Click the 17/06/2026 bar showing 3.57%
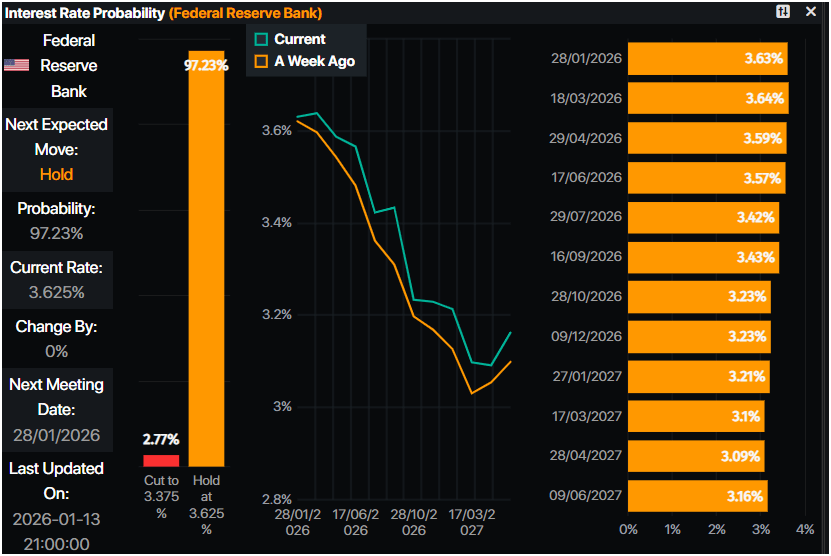831x556 pixels. pyautogui.click(x=705, y=177)
